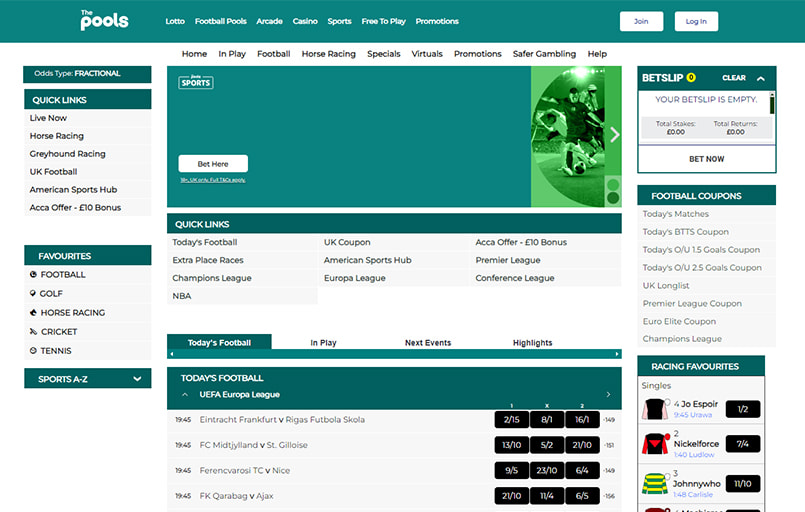805x512 pixels.
Task: Select the golf icon in Favourites
Action: click(33, 293)
